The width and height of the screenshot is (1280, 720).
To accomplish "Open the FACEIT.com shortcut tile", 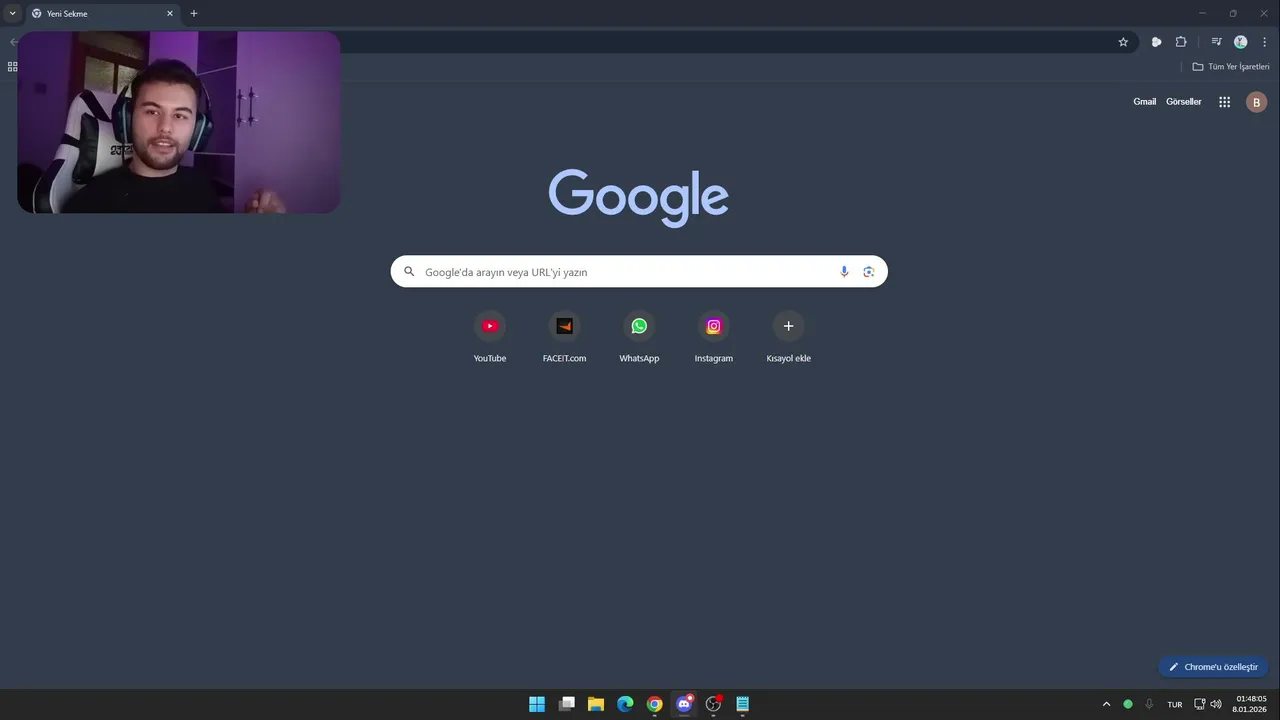I will tap(564, 337).
